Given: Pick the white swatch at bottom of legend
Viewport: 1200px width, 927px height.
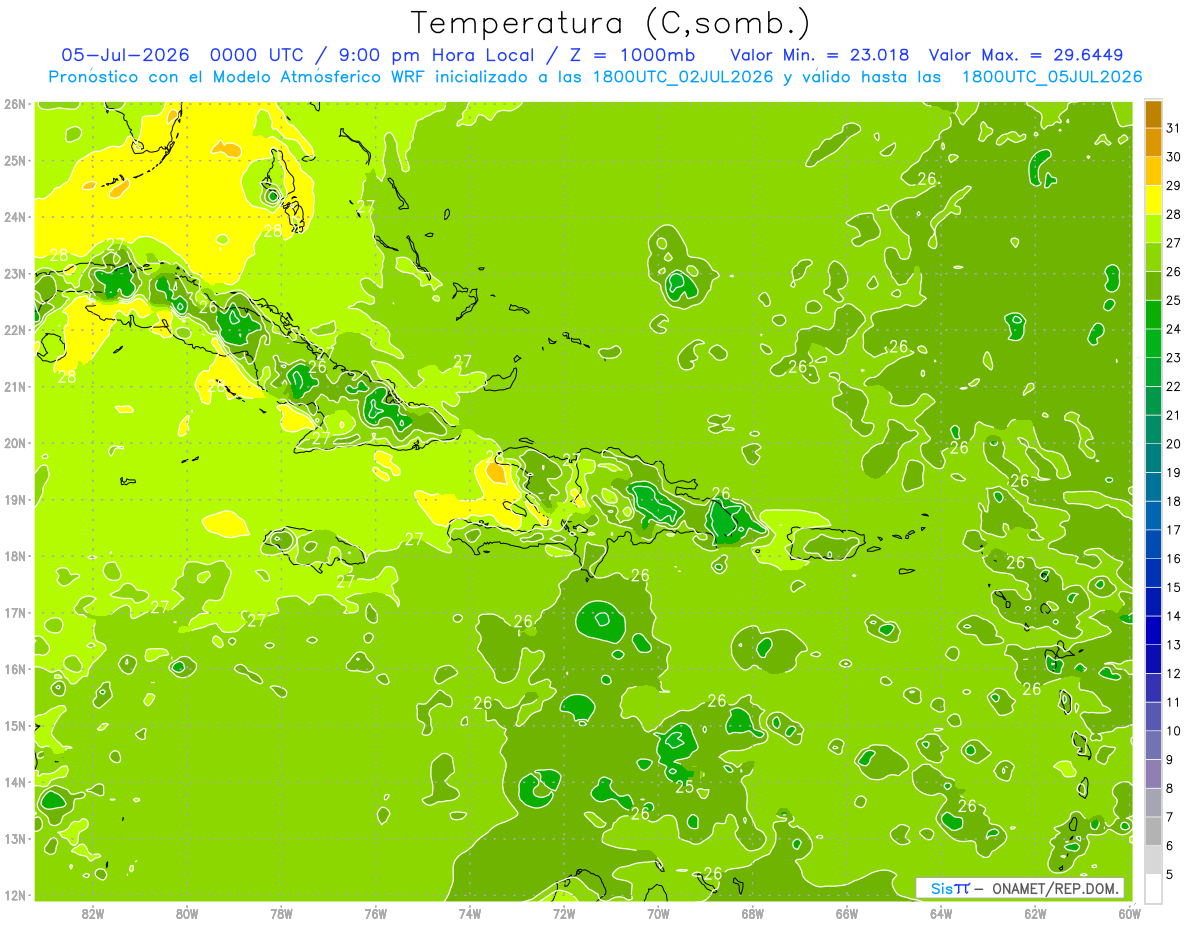Looking at the screenshot, I should tap(1153, 888).
